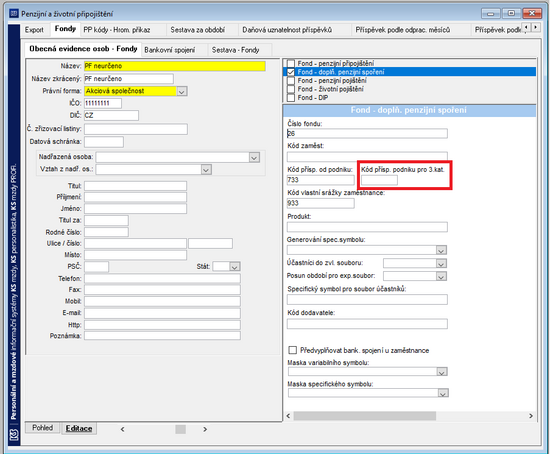The width and height of the screenshot is (550, 454).
Task: Click the horizontal scrollbar thumb in fund panel
Action: [x=365, y=416]
